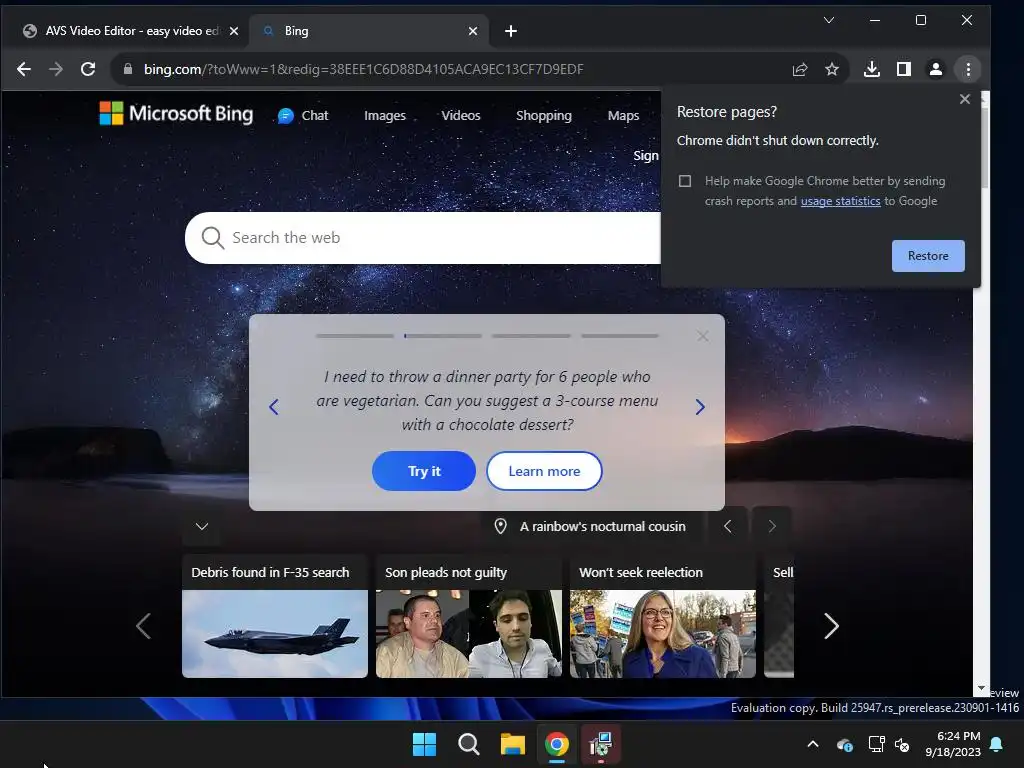Click the location pin icon
Screen dimensions: 1024x768
click(x=500, y=526)
